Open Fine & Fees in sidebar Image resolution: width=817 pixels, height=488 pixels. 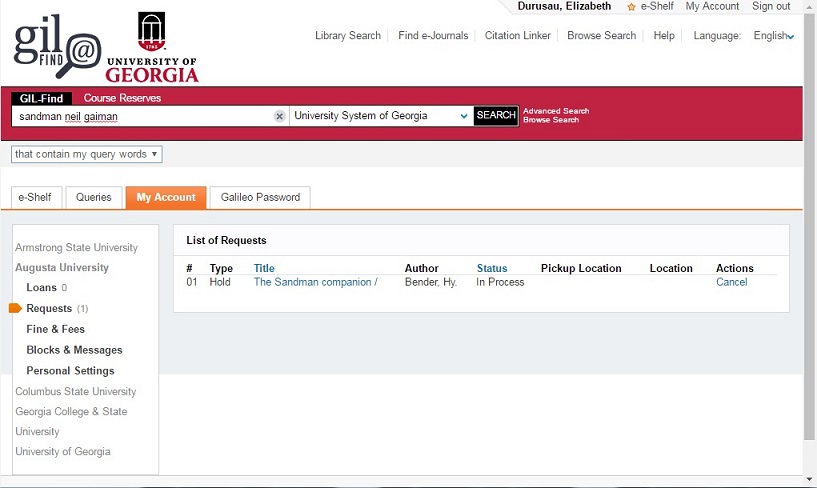pos(55,329)
